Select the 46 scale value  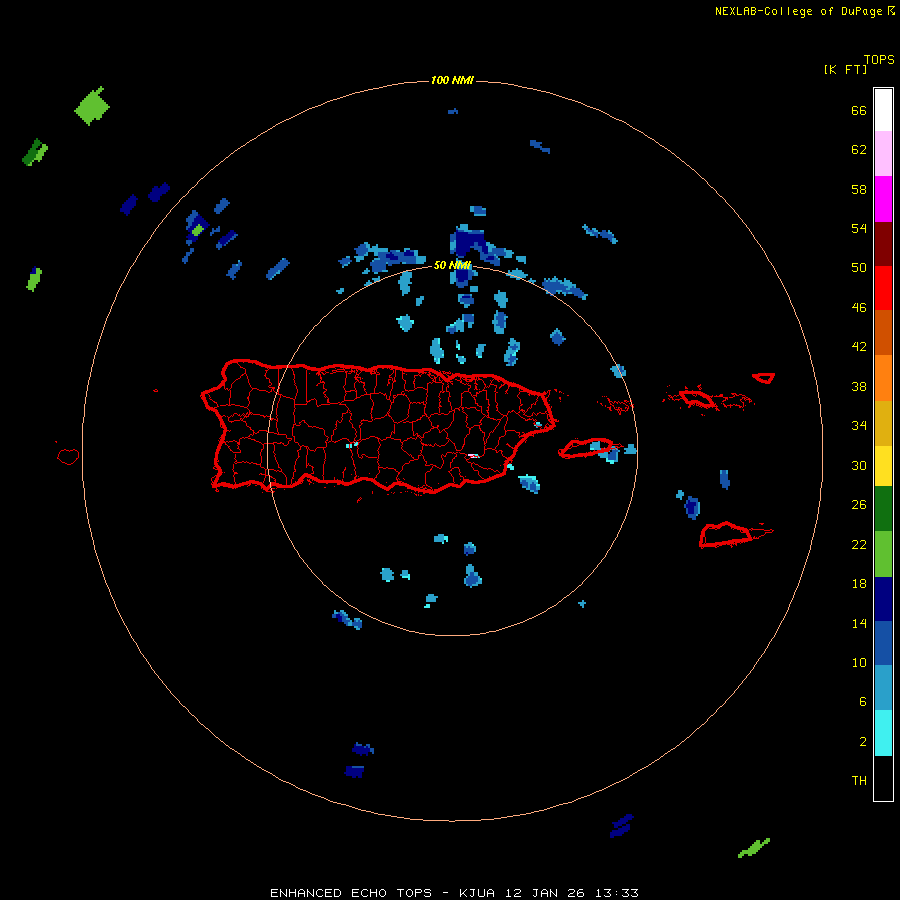(x=859, y=307)
